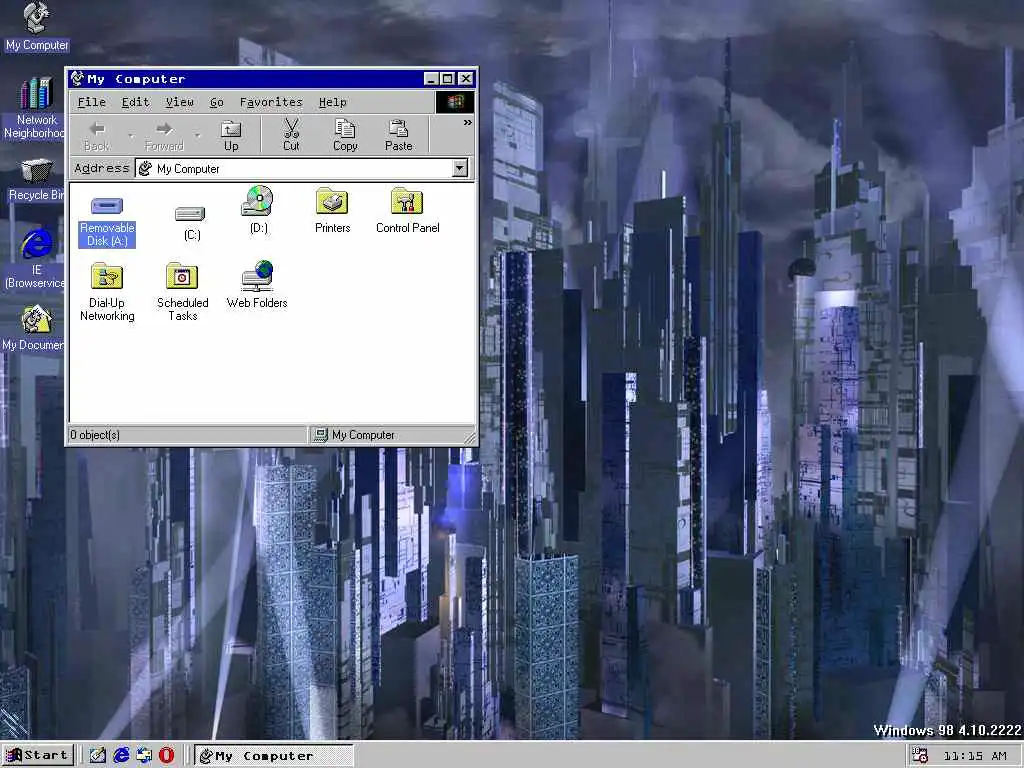
Task: Select the IE Browserservice desktop icon
Action: [x=35, y=259]
